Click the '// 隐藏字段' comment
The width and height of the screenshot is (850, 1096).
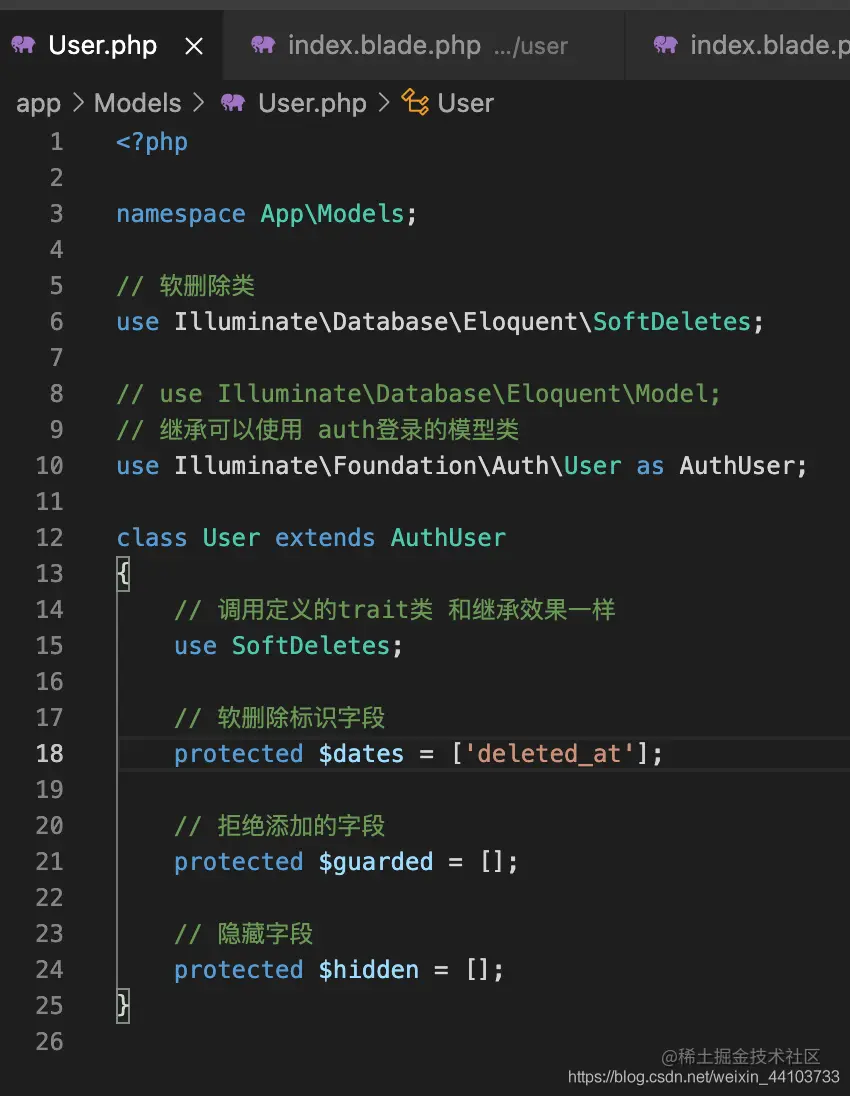pos(243,934)
